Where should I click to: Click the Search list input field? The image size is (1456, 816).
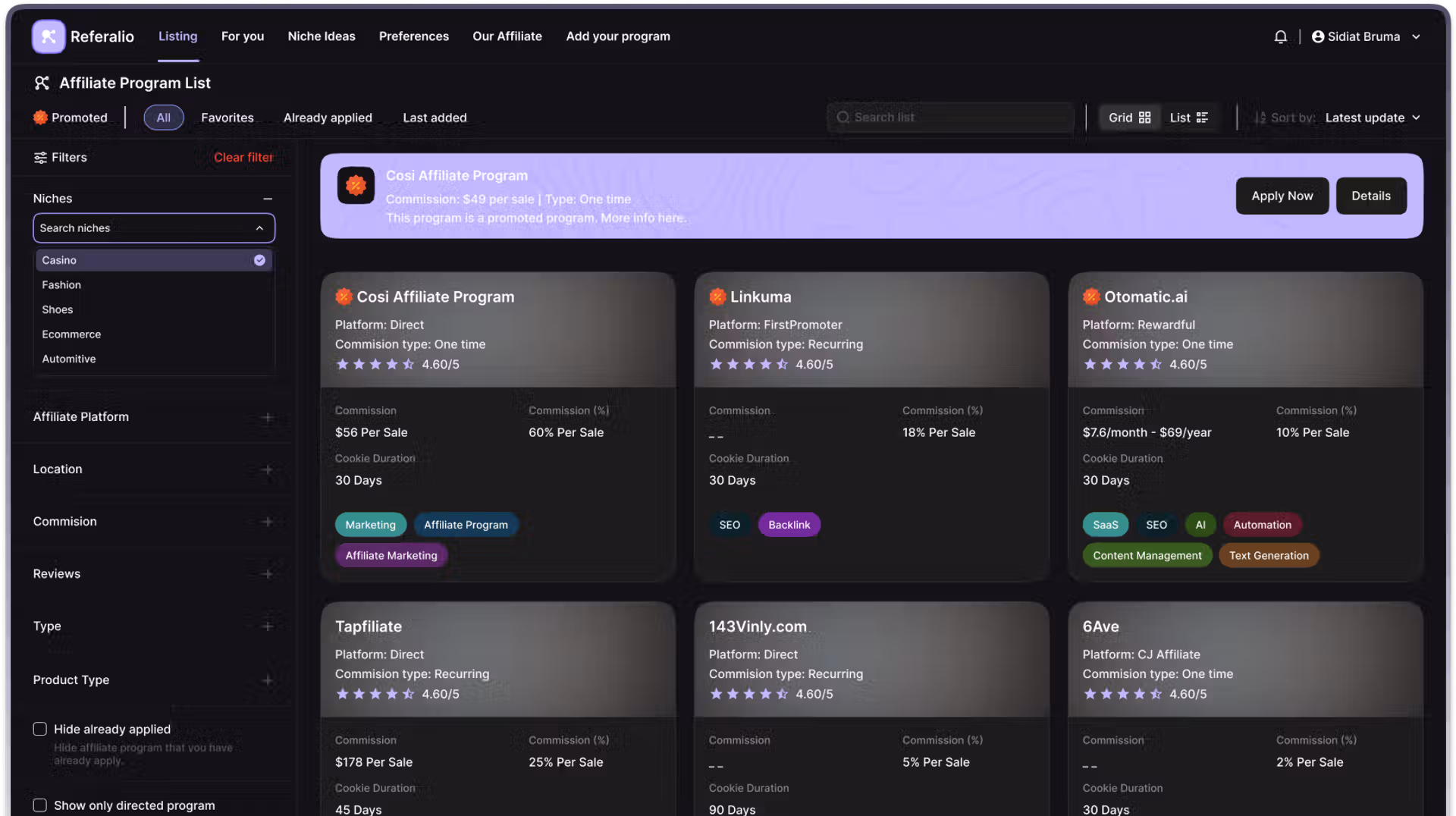951,118
